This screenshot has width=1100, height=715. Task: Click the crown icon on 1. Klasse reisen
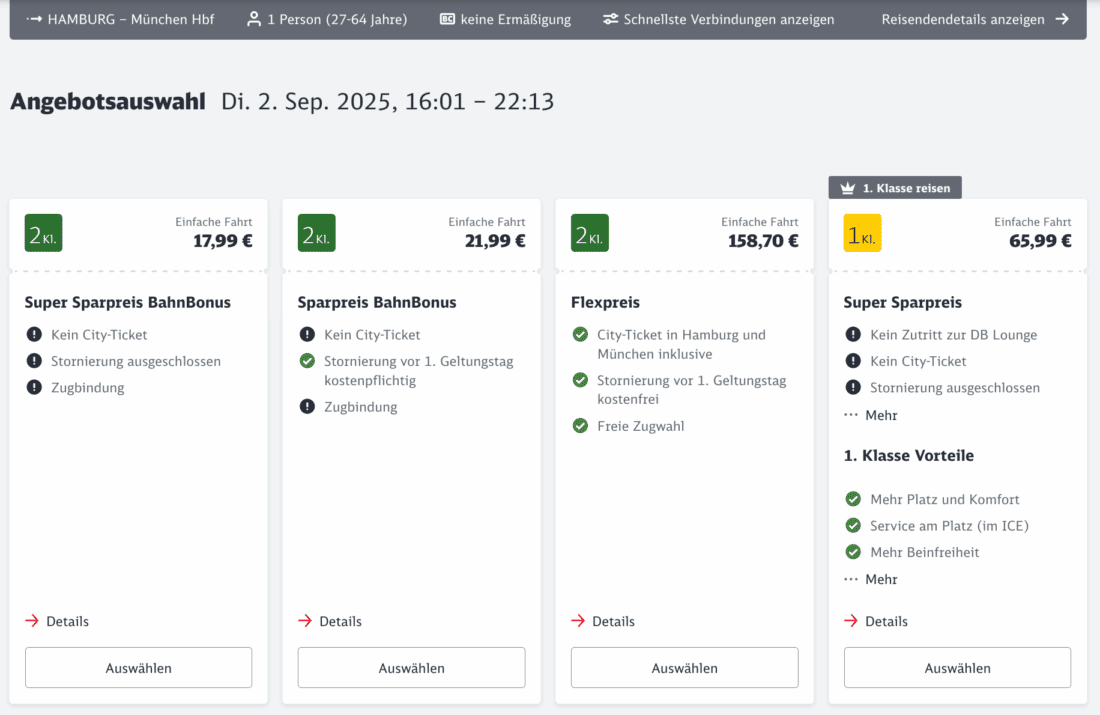click(848, 188)
